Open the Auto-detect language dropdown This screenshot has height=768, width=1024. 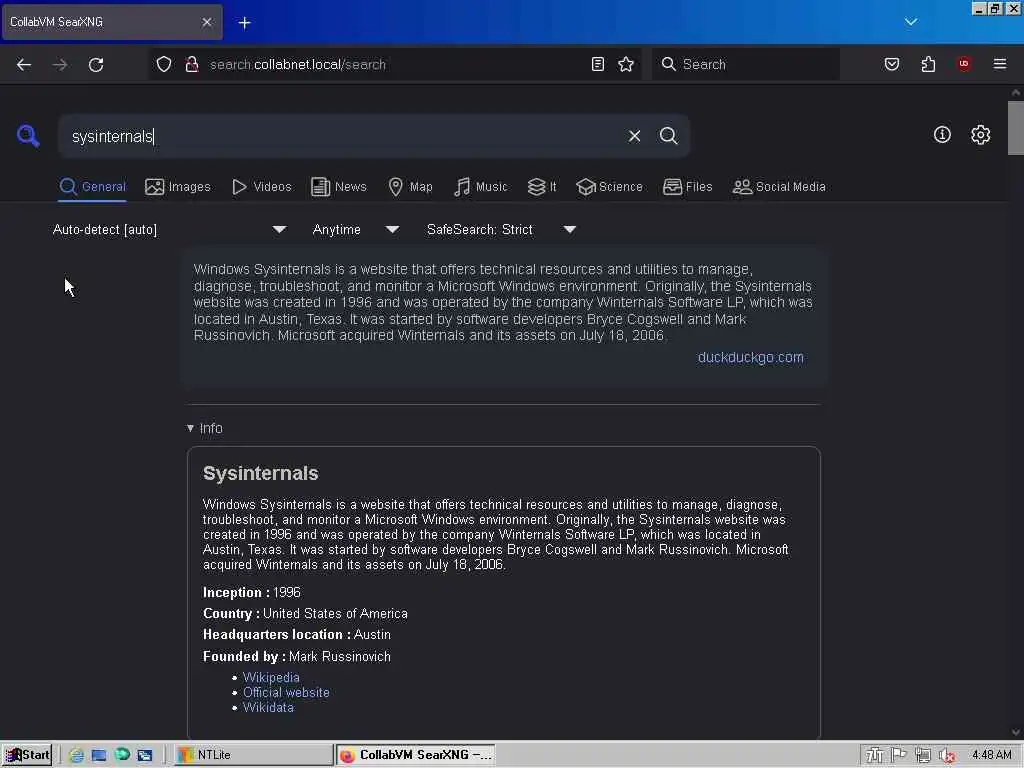pyautogui.click(x=170, y=229)
